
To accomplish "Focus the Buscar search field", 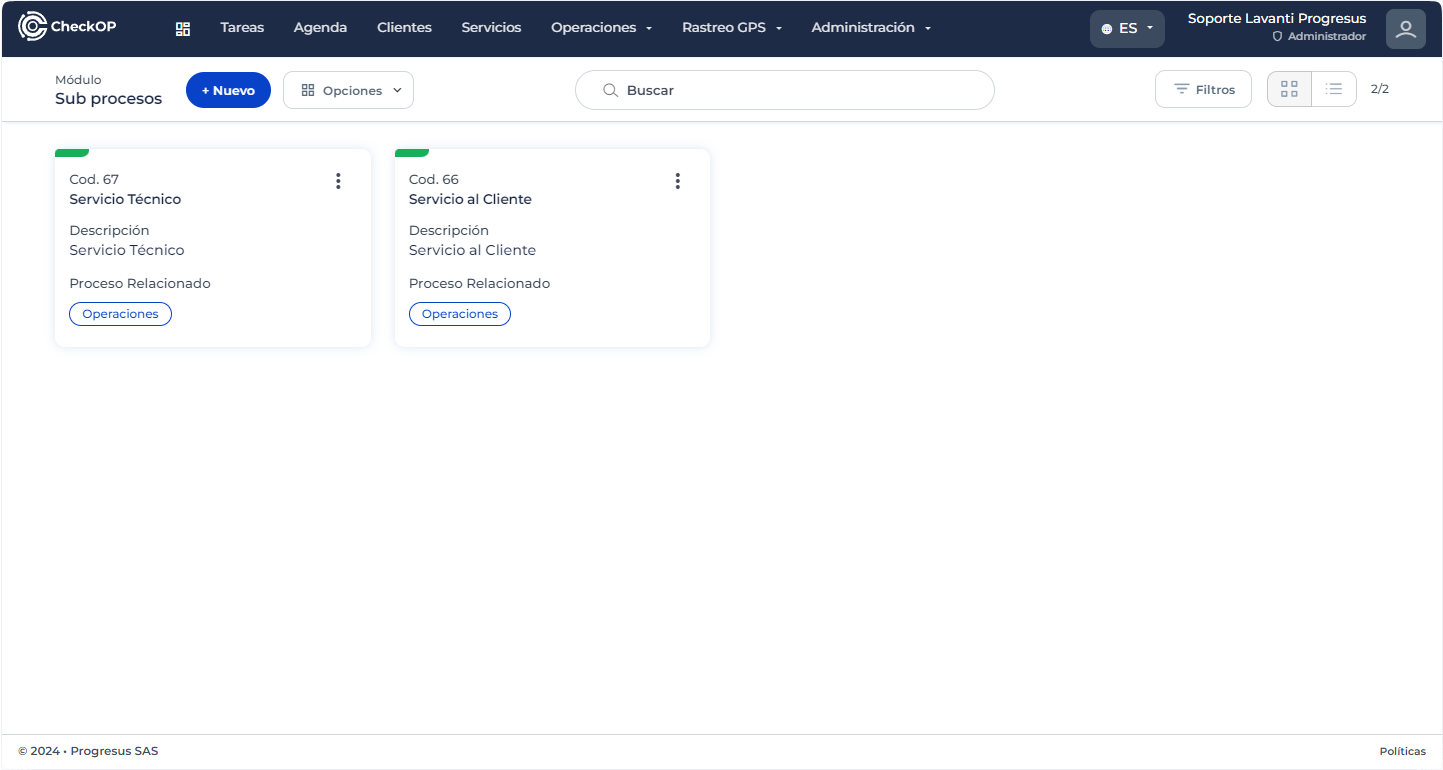I will [785, 90].
